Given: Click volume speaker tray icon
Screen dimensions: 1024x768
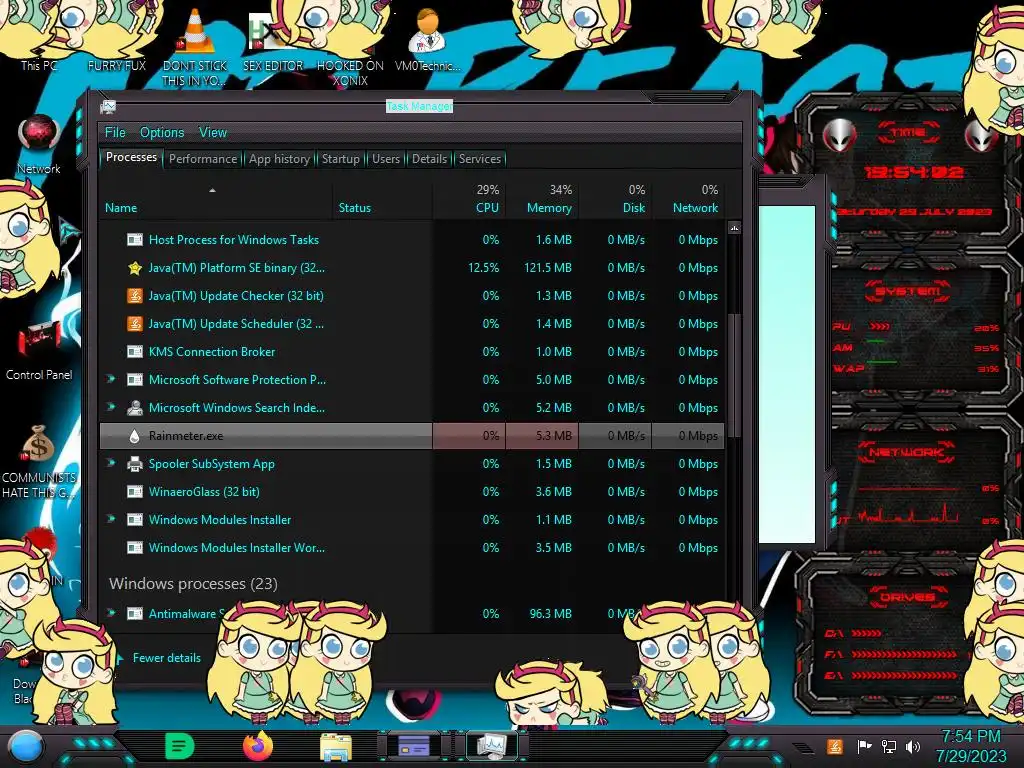Looking at the screenshot, I should pyautogui.click(x=913, y=746).
